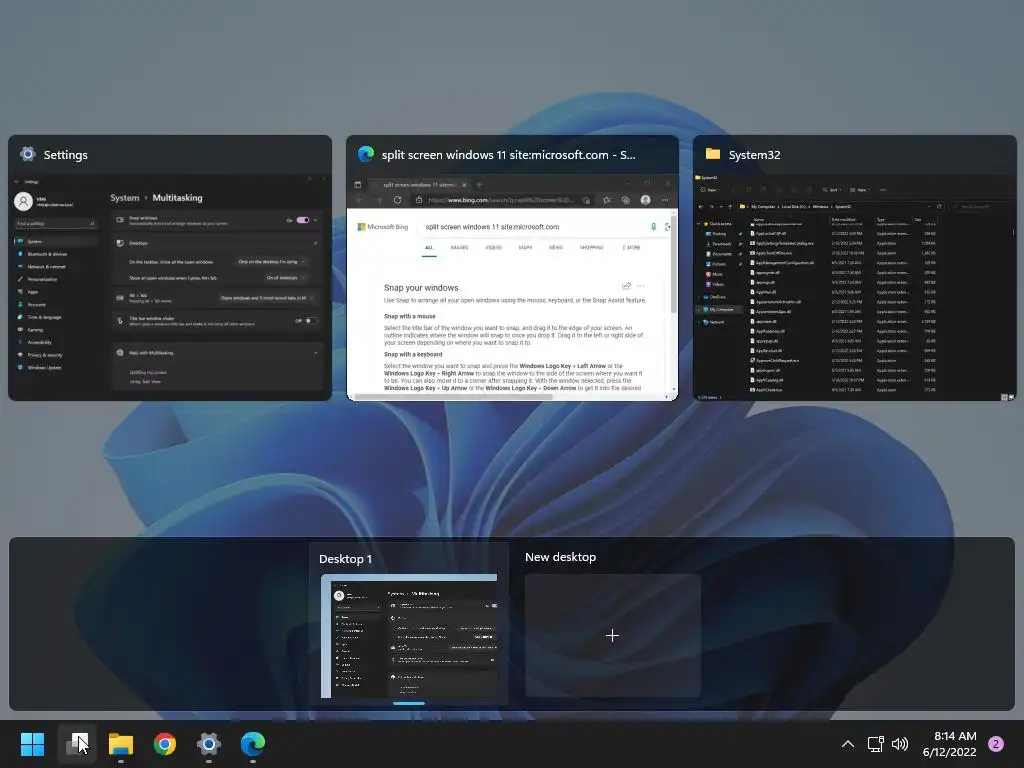The width and height of the screenshot is (1024, 768).
Task: Add a New desktop with the plus tile
Action: (x=613, y=635)
